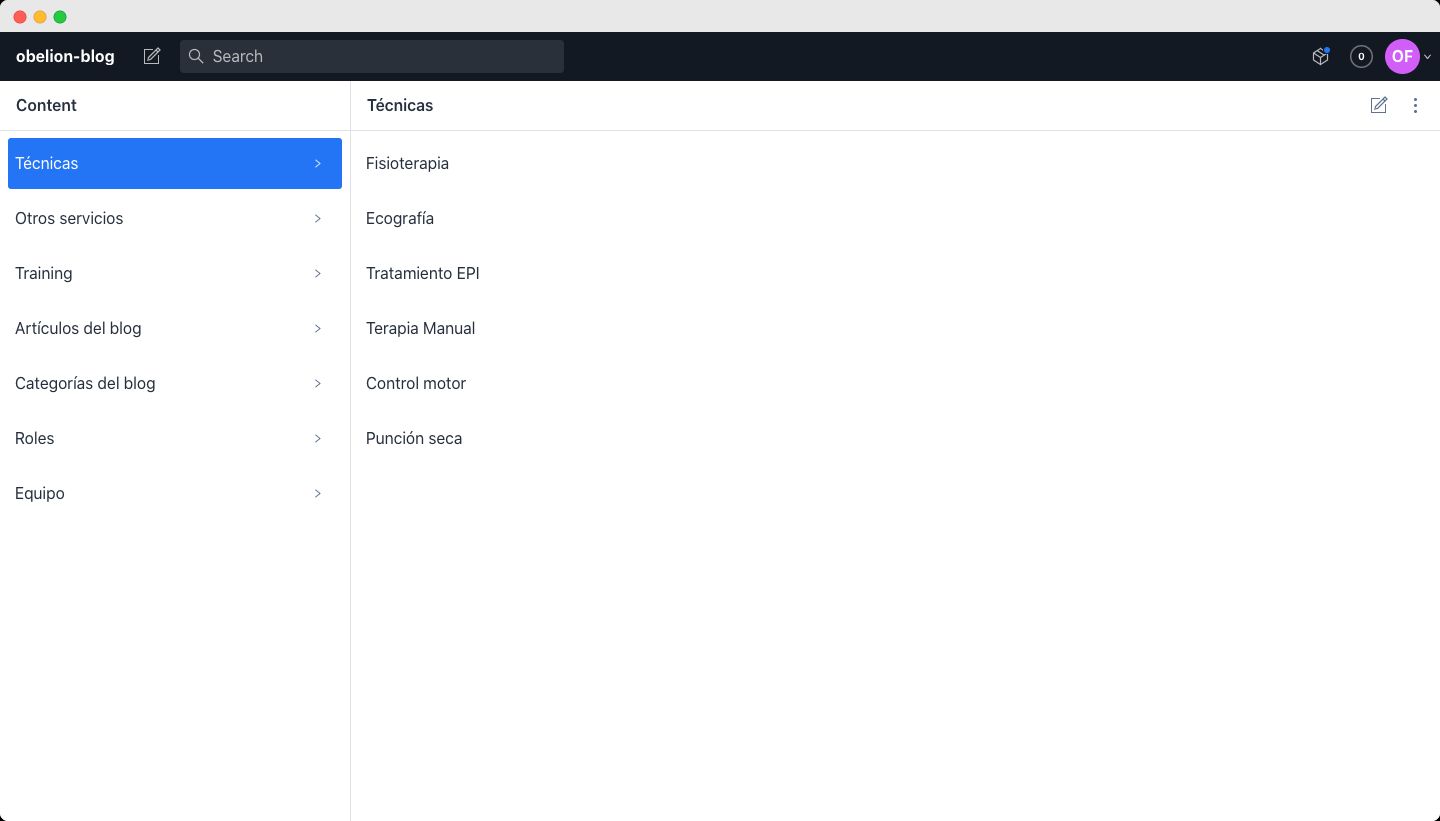Screen dimensions: 1440x821
Task: Open Artículos del blog list
Action: pyautogui.click(x=175, y=328)
